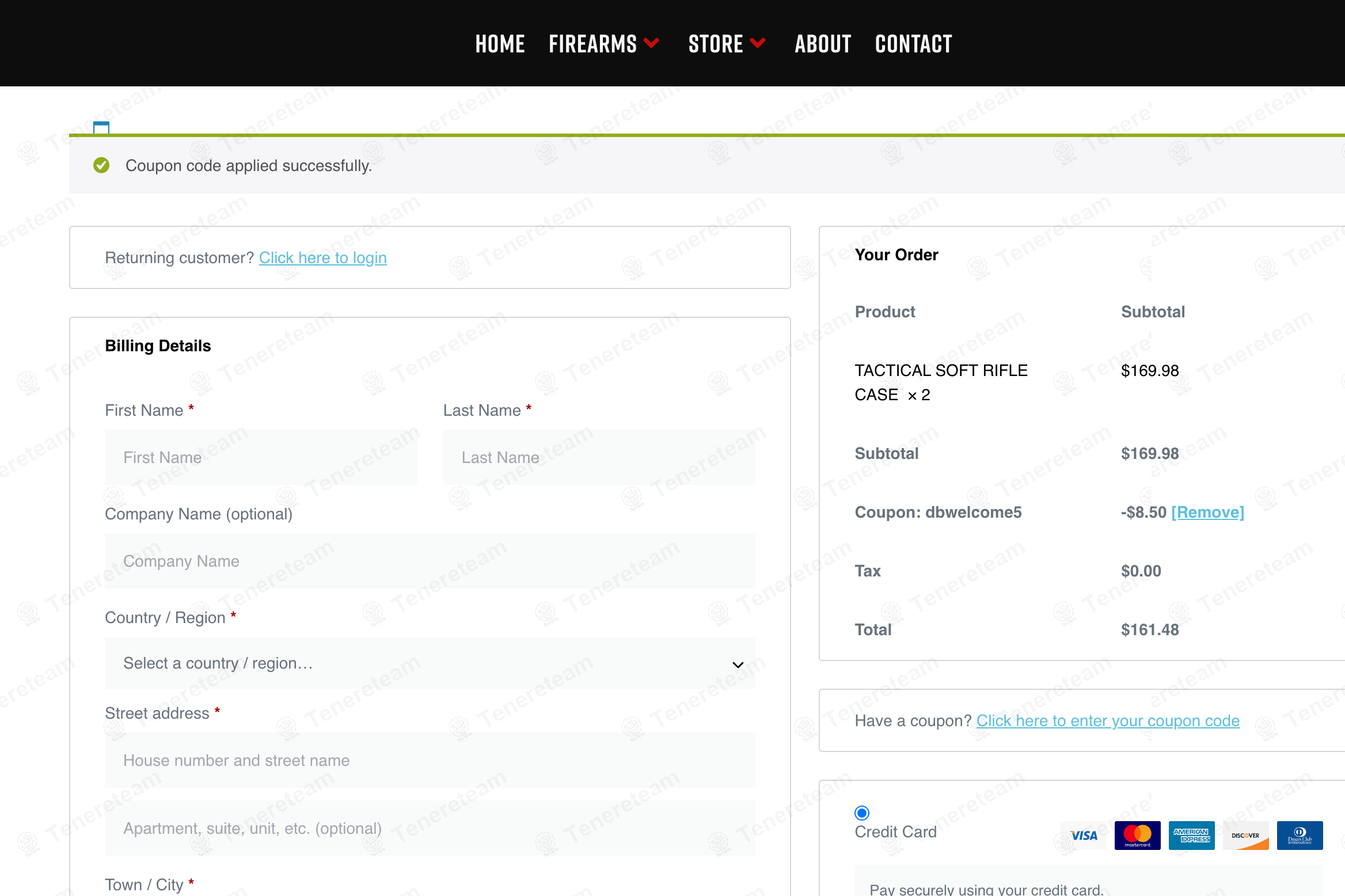Viewport: 1345px width, 896px height.
Task: Click the Total amount $161.48
Action: (x=1150, y=630)
